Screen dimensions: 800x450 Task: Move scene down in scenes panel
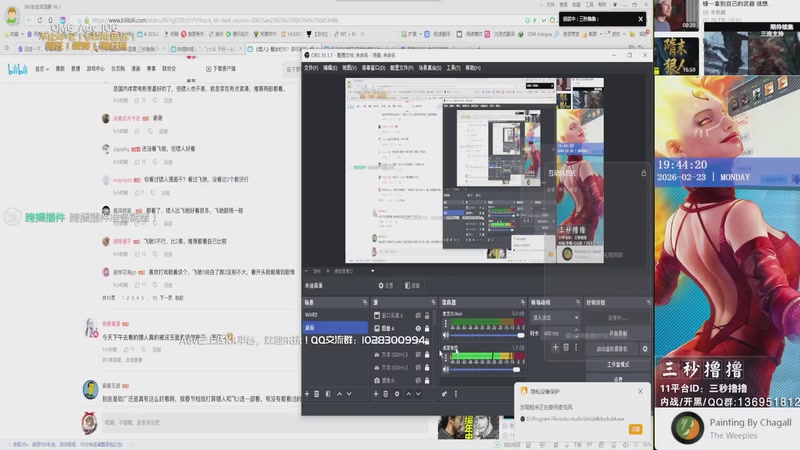click(x=349, y=394)
